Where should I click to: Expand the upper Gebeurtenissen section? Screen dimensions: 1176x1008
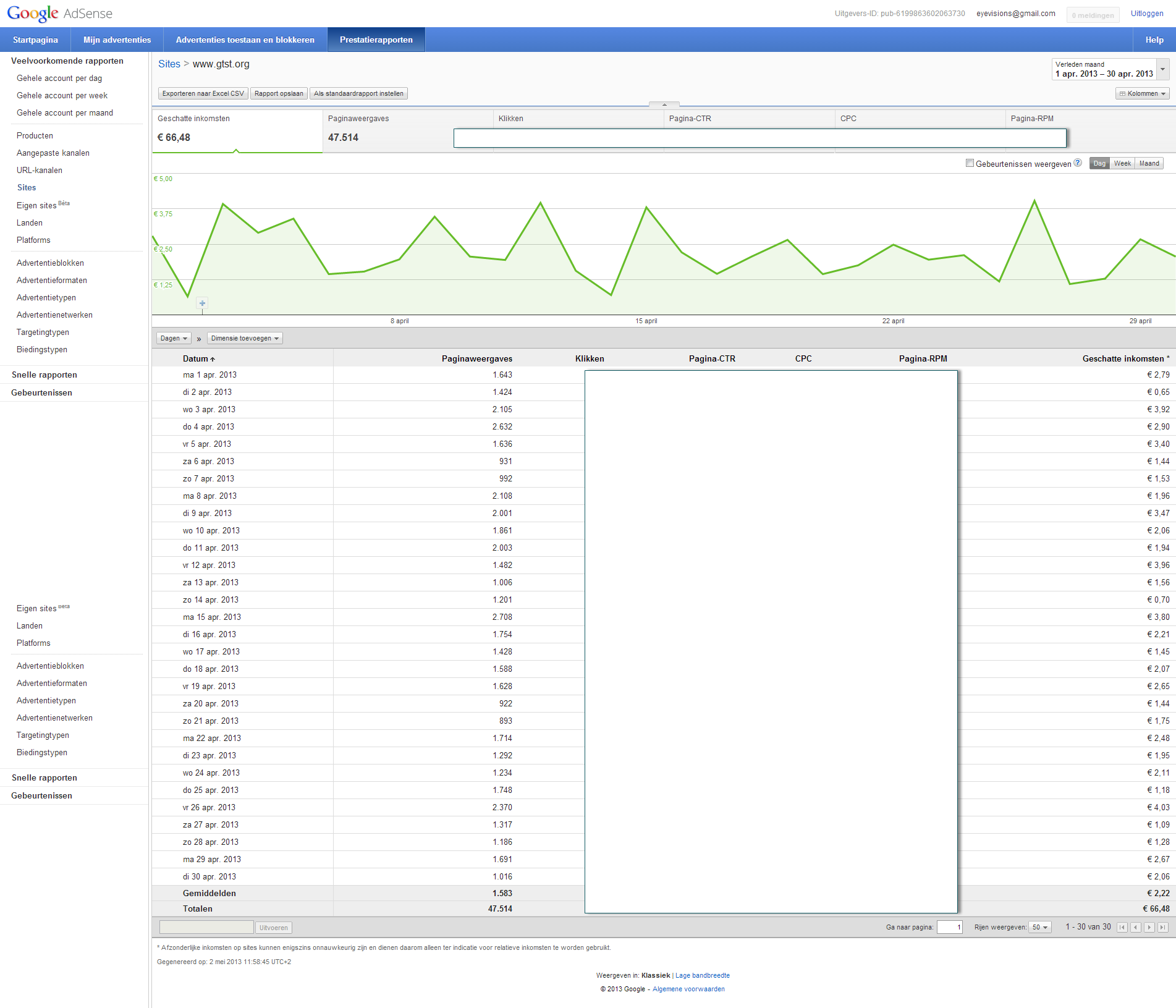(41, 393)
